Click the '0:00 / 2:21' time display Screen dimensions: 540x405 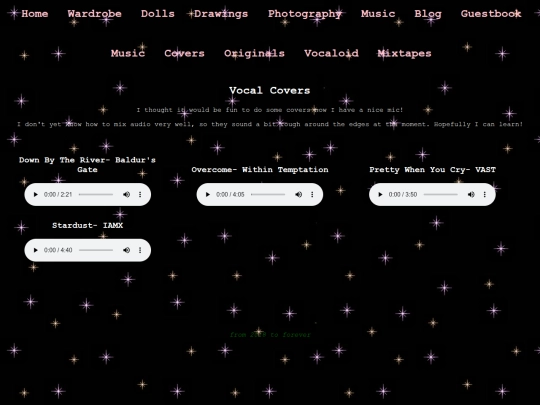(x=58, y=195)
